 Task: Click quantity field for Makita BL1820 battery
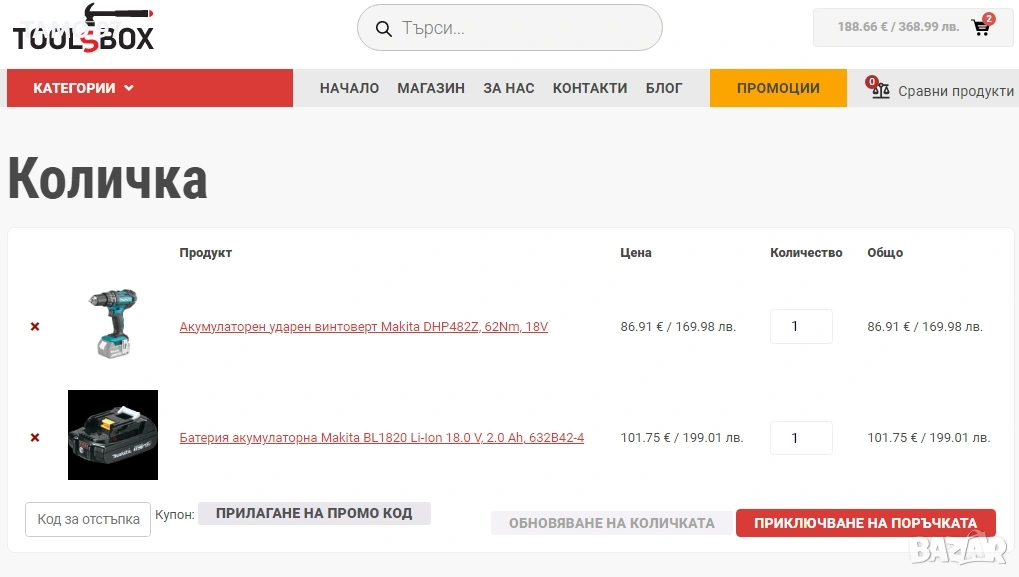801,438
